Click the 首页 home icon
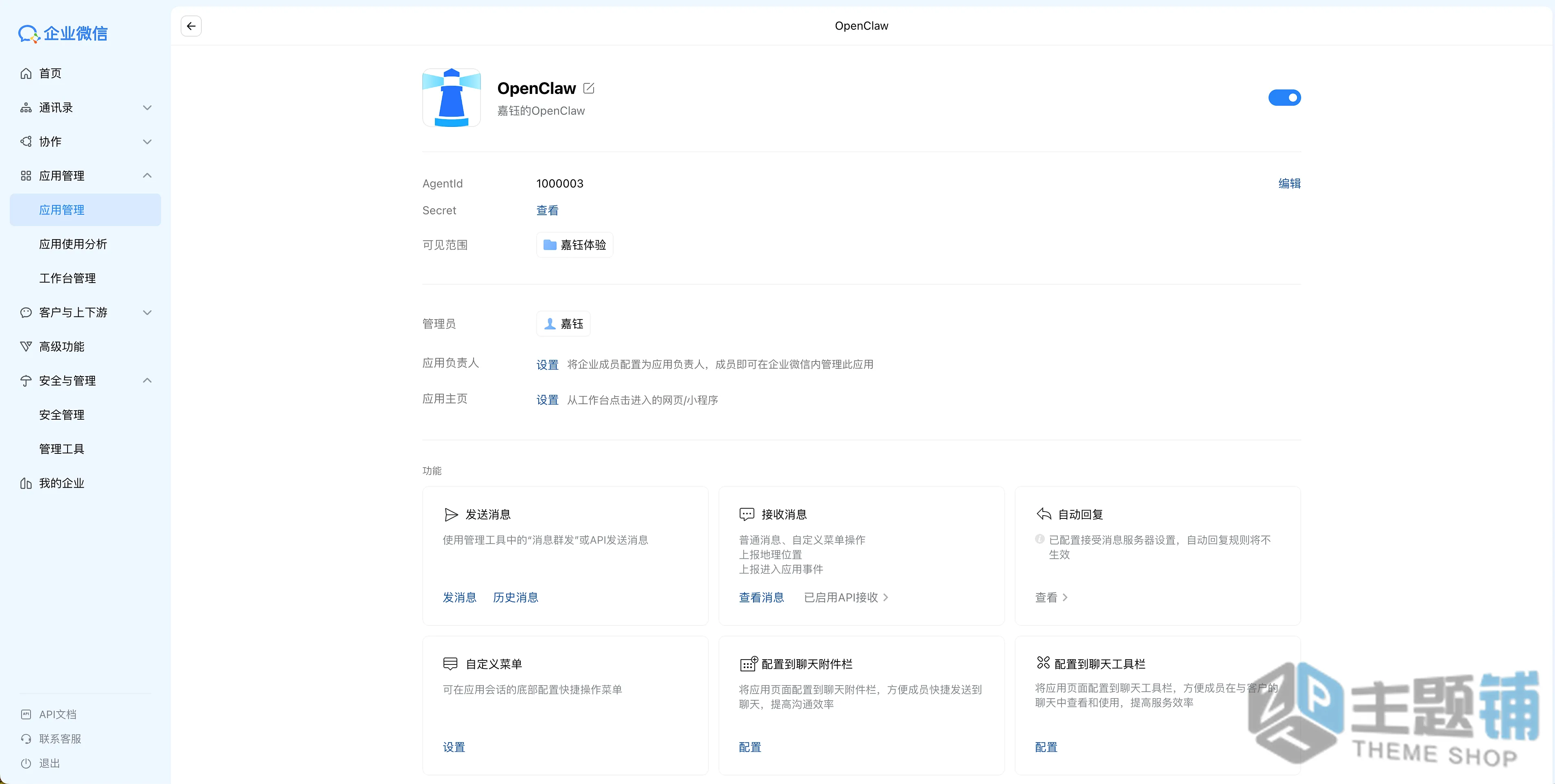This screenshot has width=1555, height=784. pyautogui.click(x=26, y=74)
